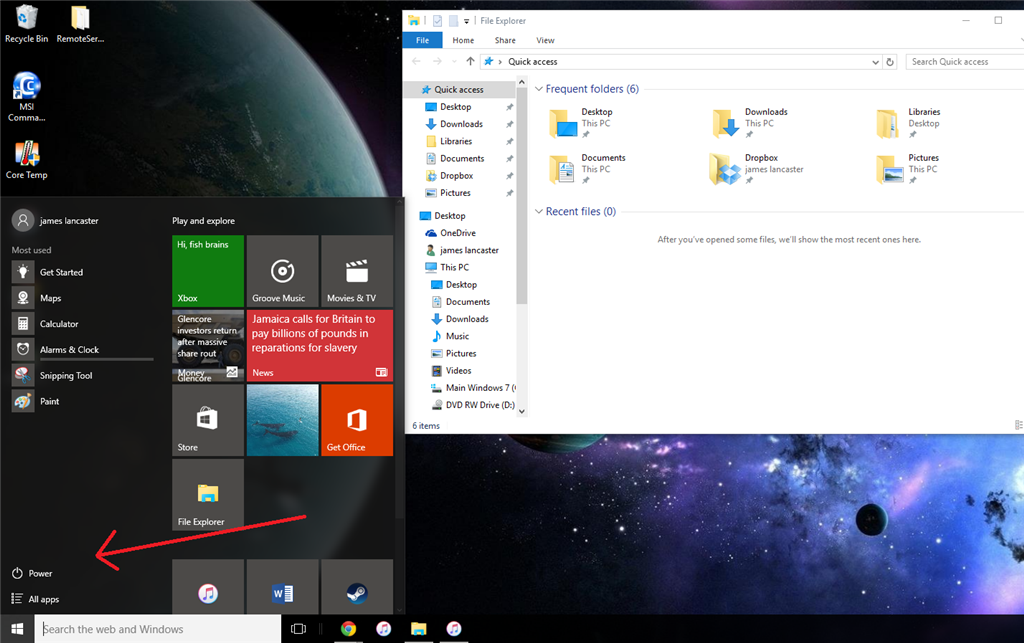The height and width of the screenshot is (643, 1024).
Task: Select Libraries in the Quick access list
Action: pyautogui.click(x=456, y=141)
